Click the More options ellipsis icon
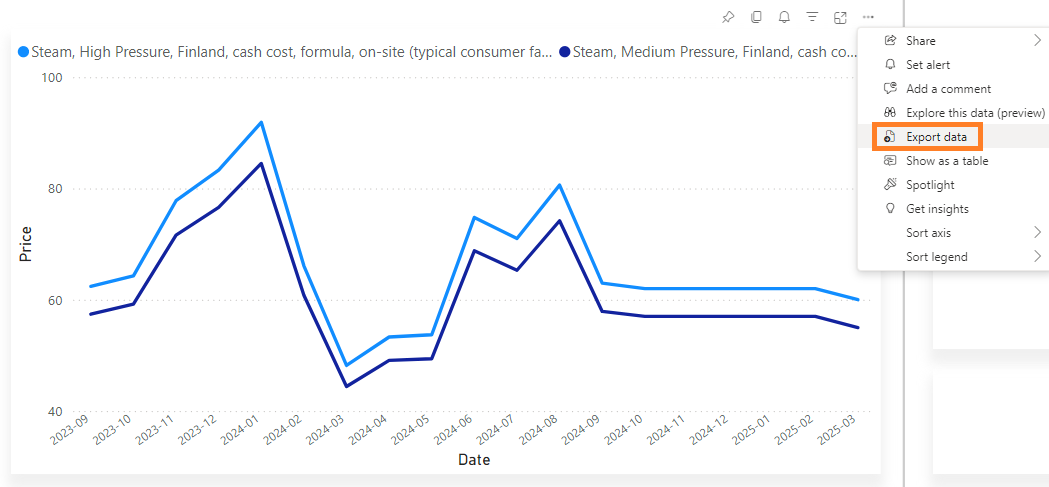1049x487 pixels. [x=868, y=17]
